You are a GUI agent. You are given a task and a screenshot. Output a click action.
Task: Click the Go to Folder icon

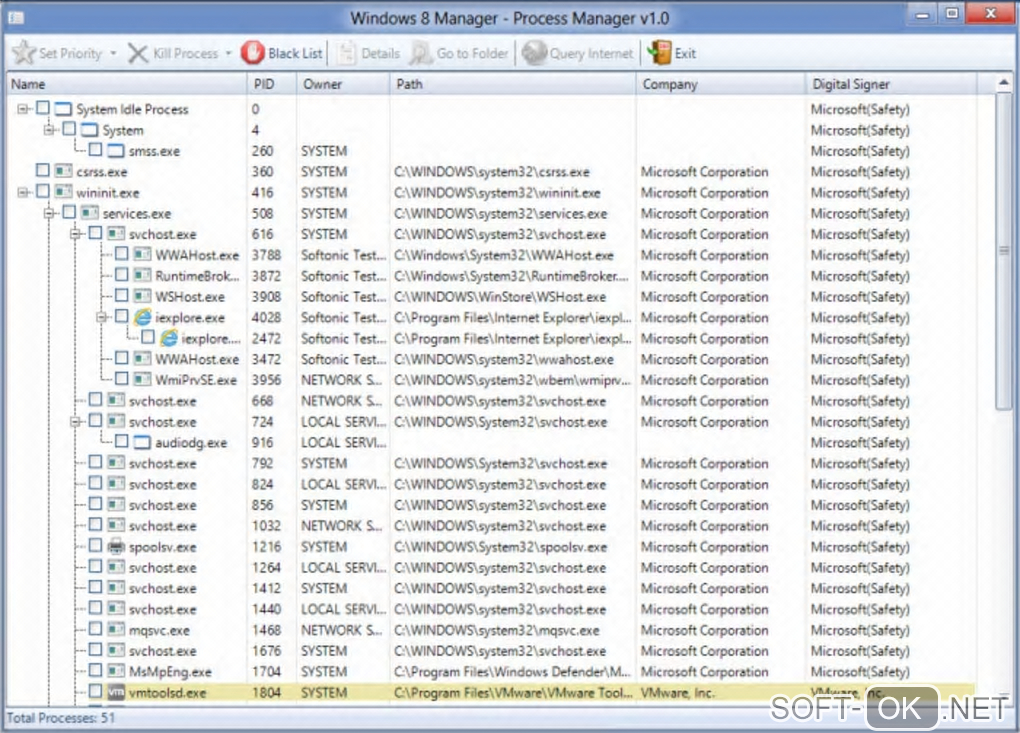(x=420, y=53)
